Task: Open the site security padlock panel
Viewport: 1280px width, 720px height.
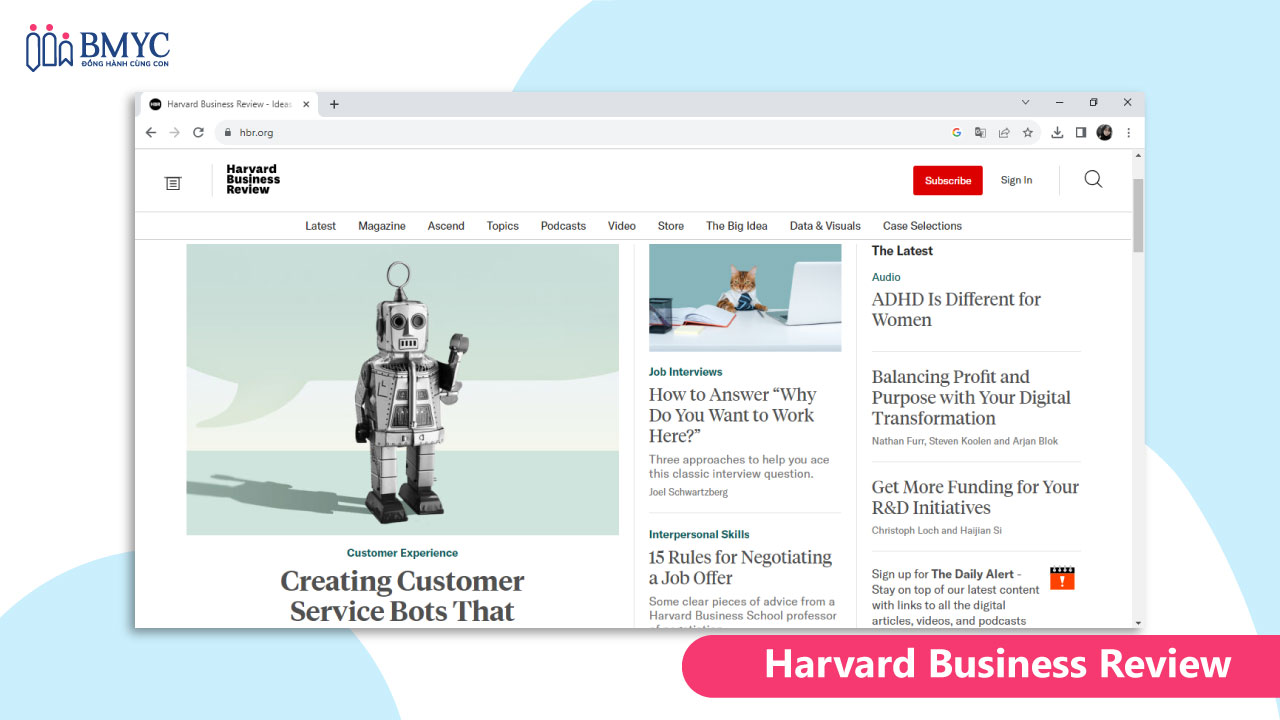Action: click(x=228, y=132)
